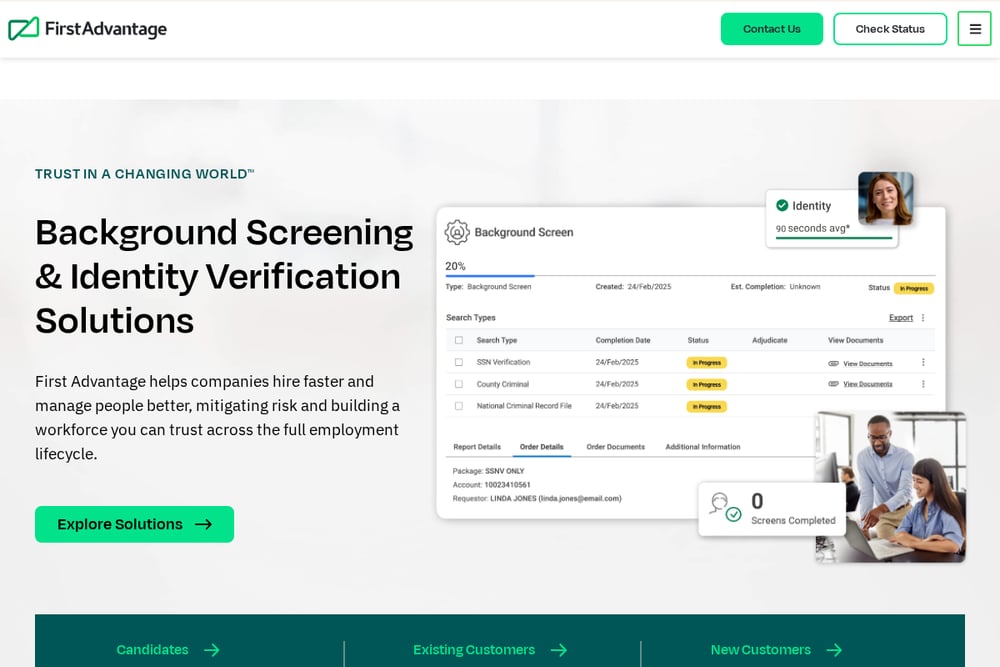Click the 0 Screens Completed card

point(772,509)
